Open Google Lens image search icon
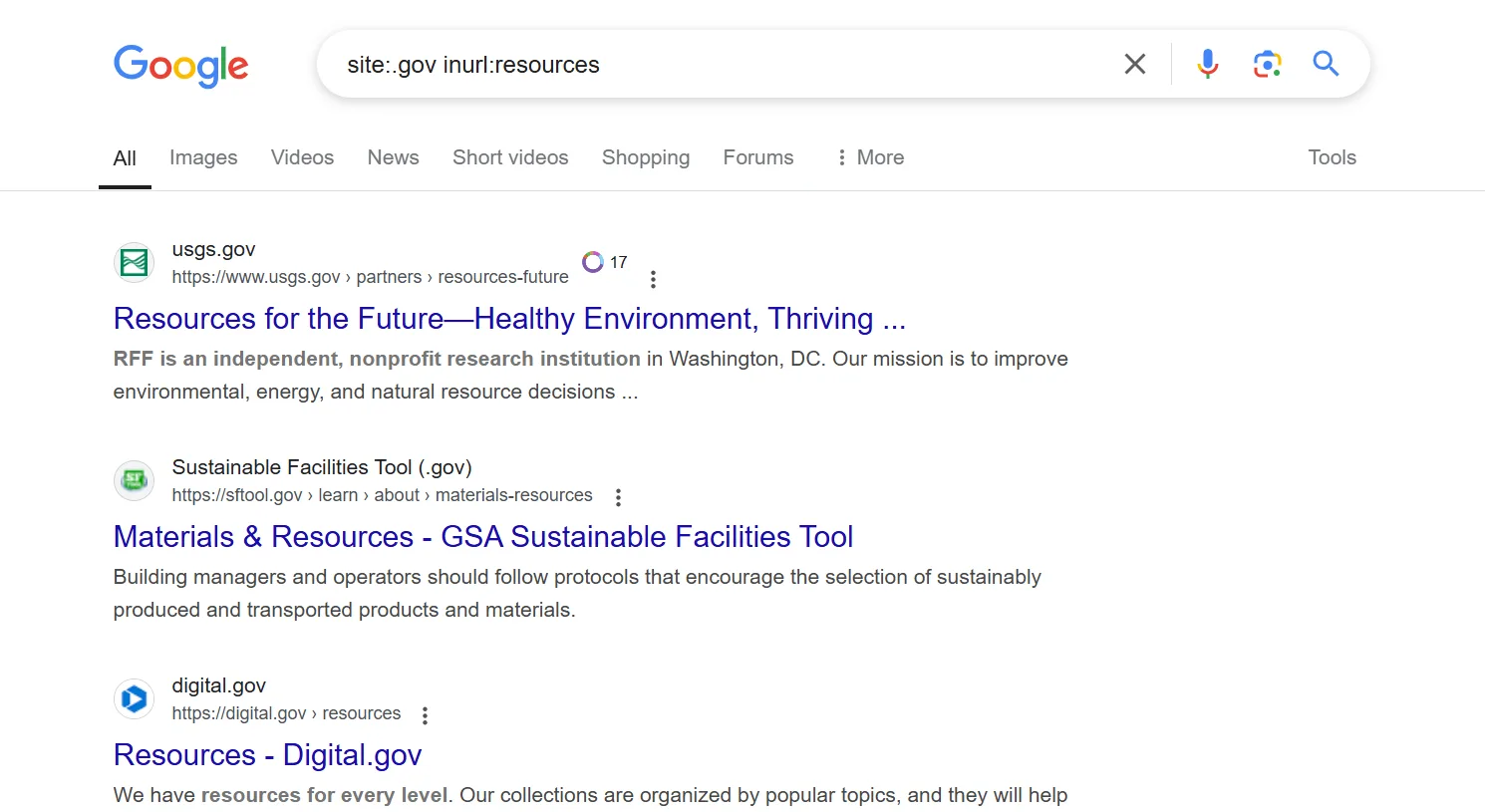1485x812 pixels. pos(1267,64)
